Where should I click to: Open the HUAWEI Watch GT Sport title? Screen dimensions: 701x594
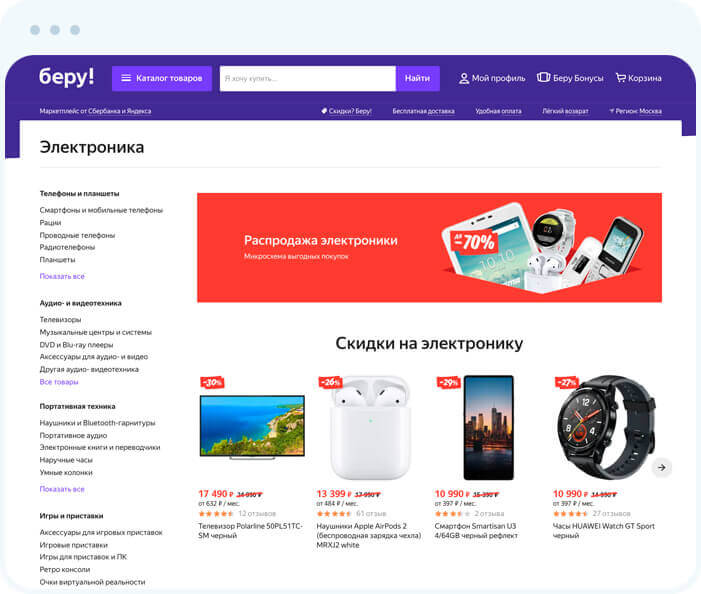(x=604, y=531)
